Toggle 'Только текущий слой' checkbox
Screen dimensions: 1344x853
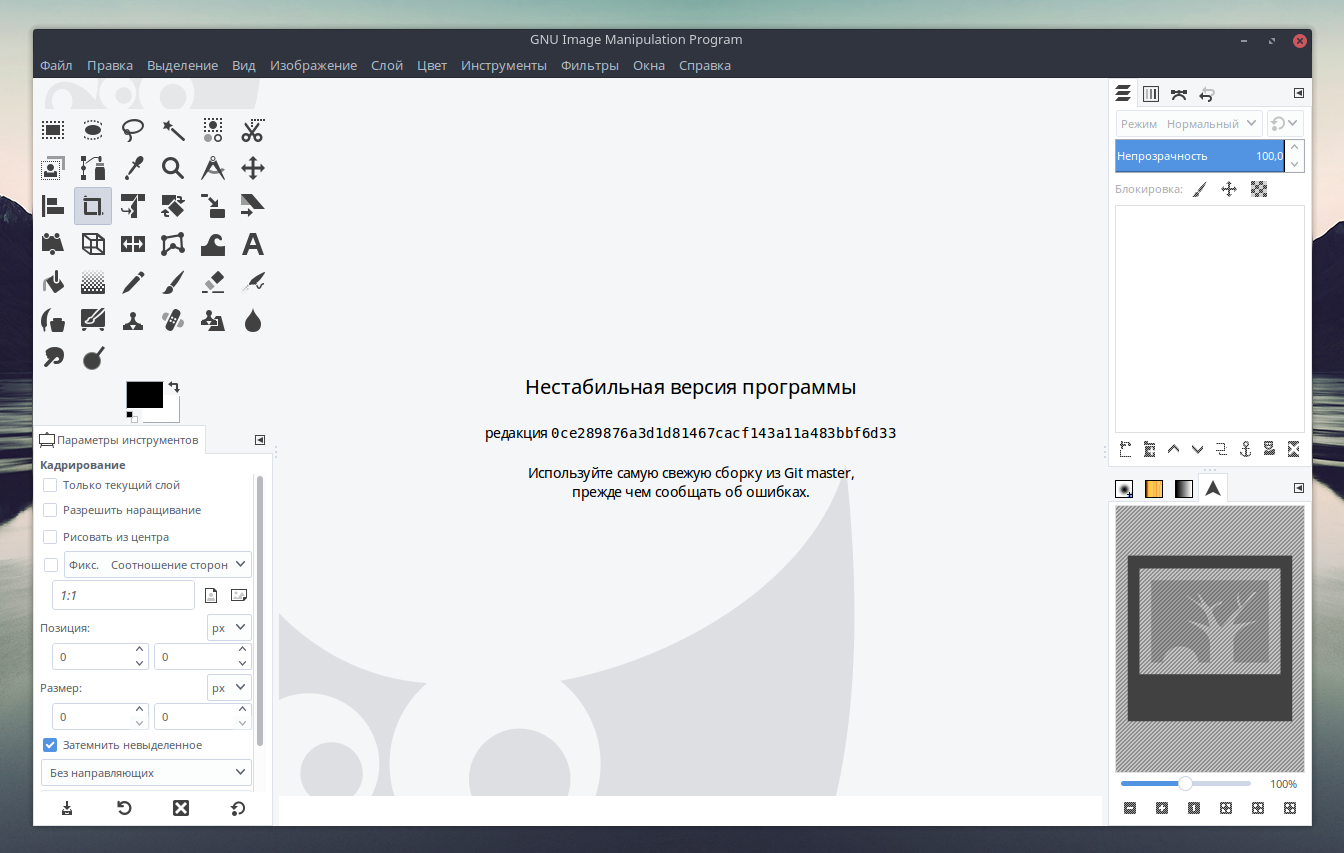coord(50,485)
